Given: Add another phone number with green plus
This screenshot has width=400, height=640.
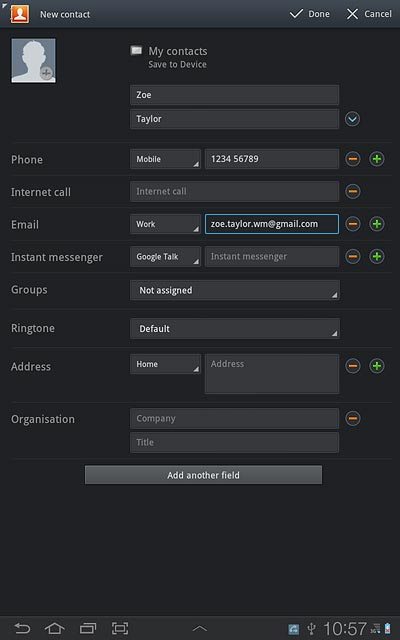Looking at the screenshot, I should pos(377,159).
